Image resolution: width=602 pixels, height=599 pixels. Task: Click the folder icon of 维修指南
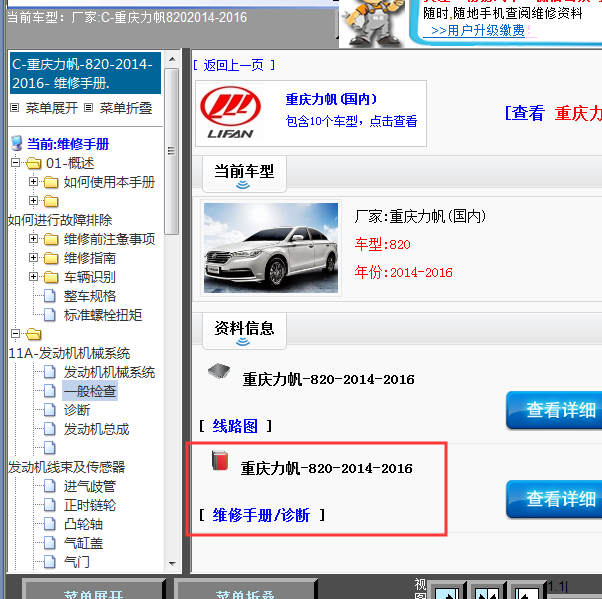click(x=51, y=258)
